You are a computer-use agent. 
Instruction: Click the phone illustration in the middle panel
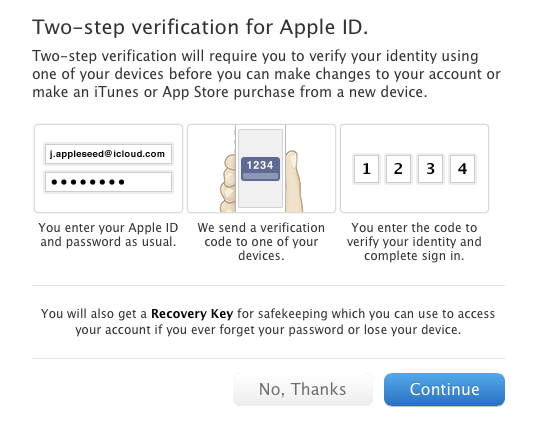(261, 168)
